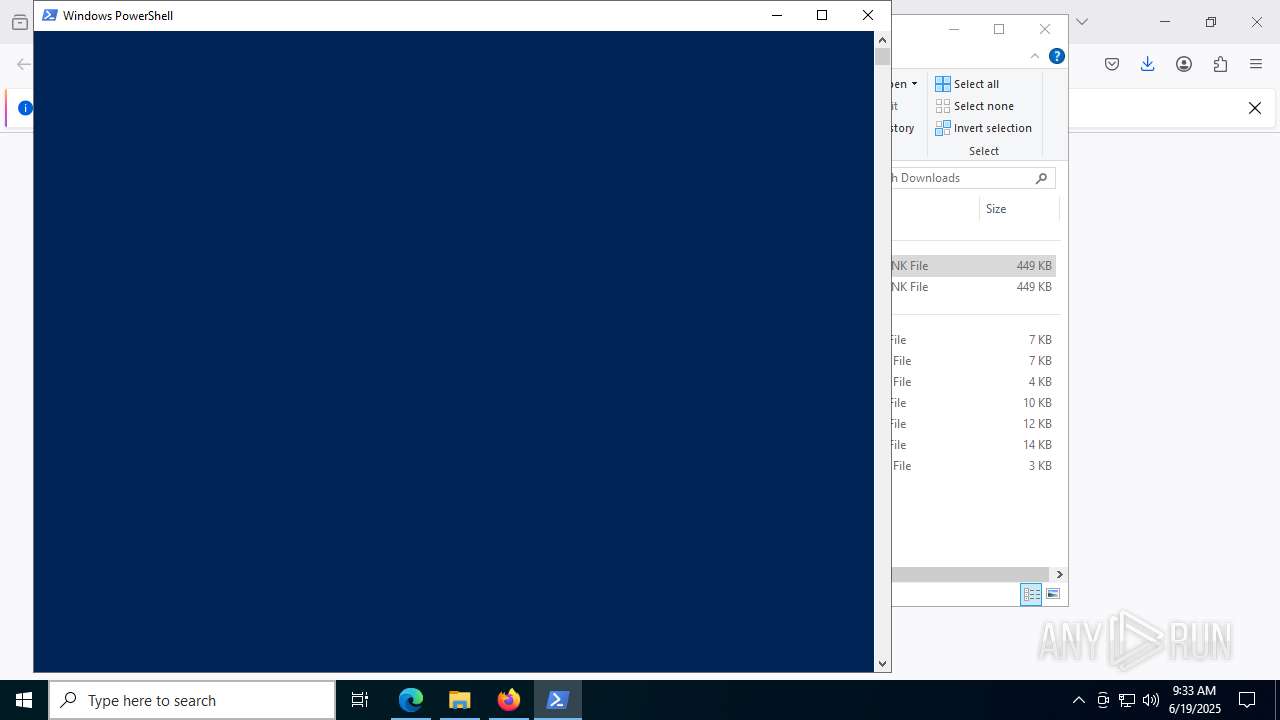Viewport: 1280px width, 720px height.
Task: Switch Explorer to large icons view
Action: 1053,594
